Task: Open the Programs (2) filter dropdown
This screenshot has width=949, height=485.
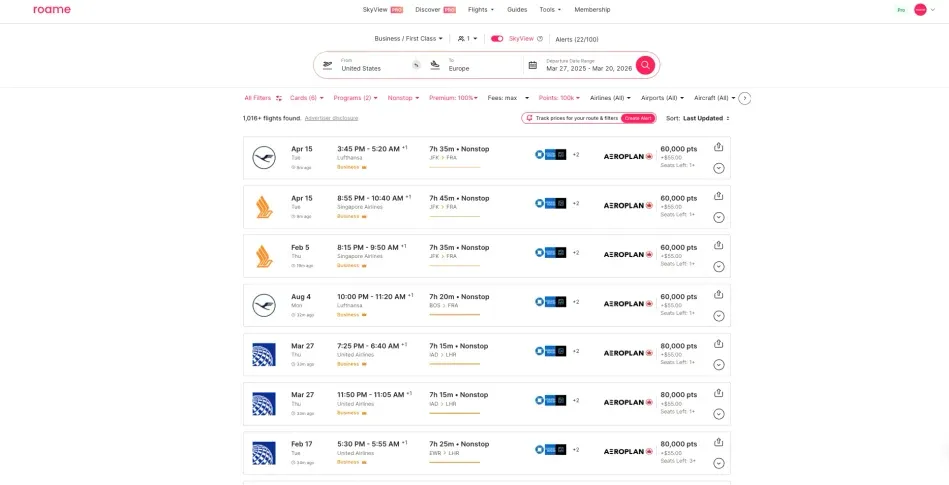Action: coord(356,98)
